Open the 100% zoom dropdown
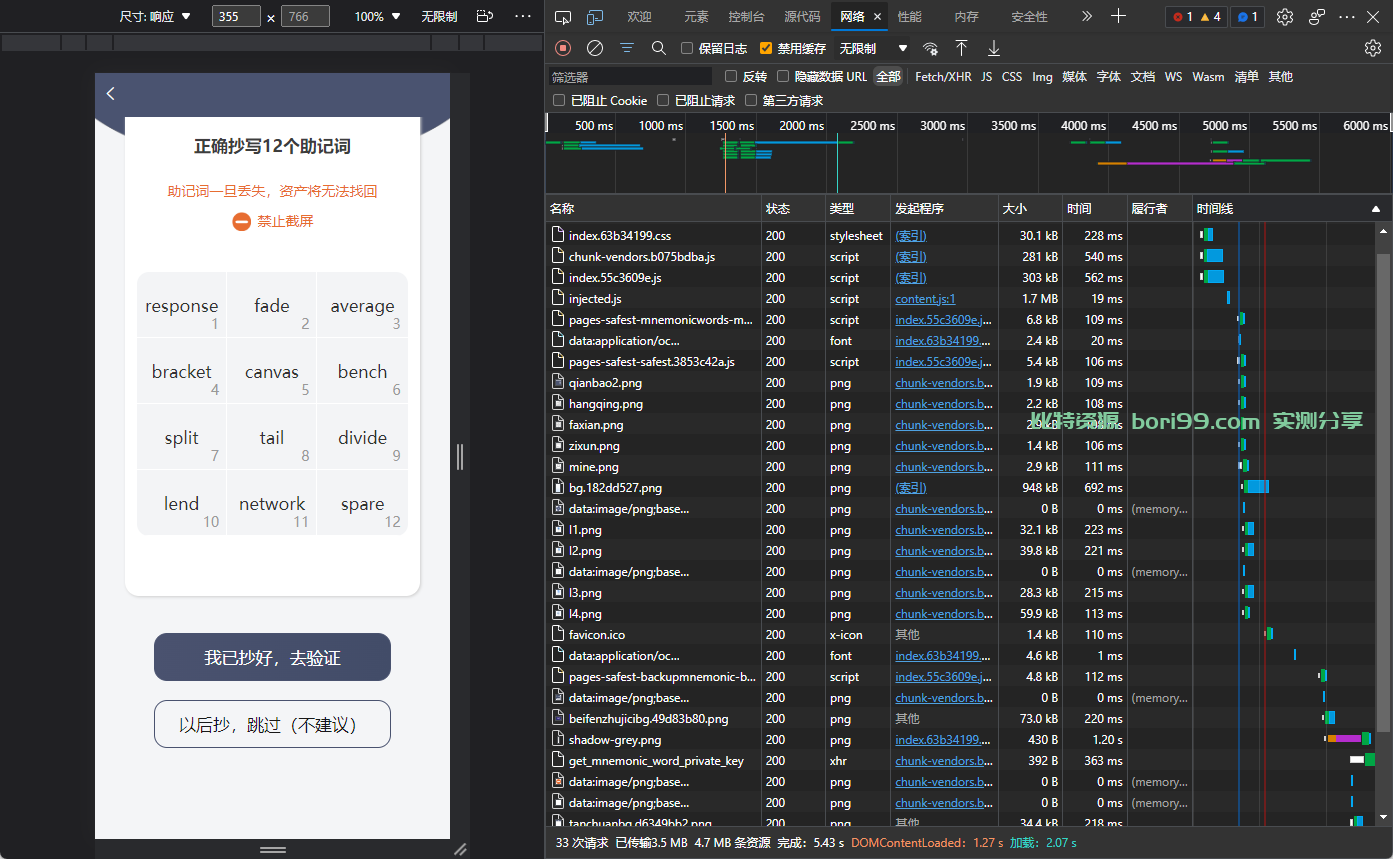 point(377,16)
